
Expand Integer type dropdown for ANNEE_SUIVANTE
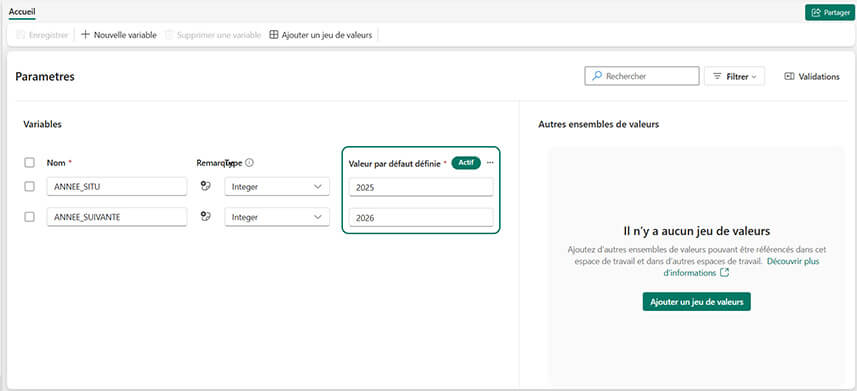pyautogui.click(x=277, y=217)
